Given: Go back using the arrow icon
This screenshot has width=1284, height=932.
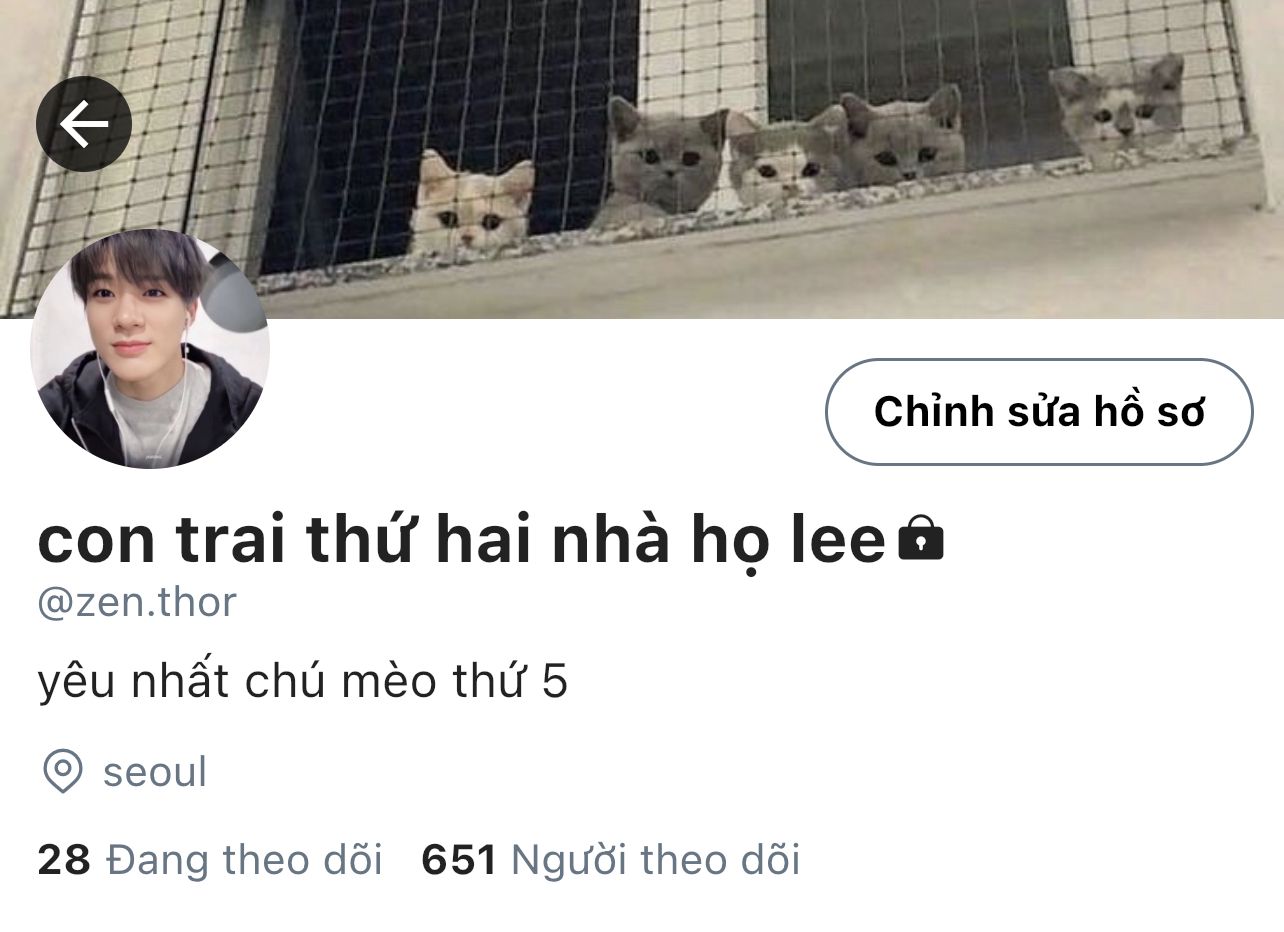Looking at the screenshot, I should pyautogui.click(x=84, y=124).
